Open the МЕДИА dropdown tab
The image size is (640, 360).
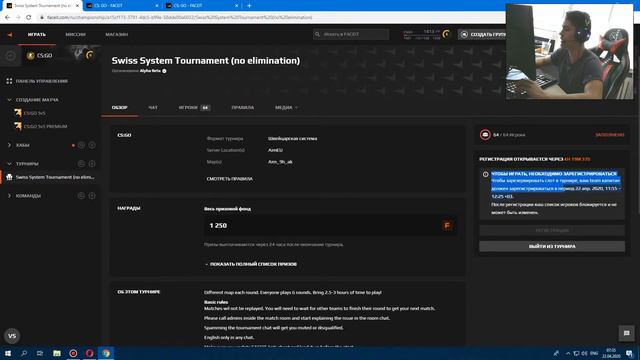pyautogui.click(x=286, y=108)
